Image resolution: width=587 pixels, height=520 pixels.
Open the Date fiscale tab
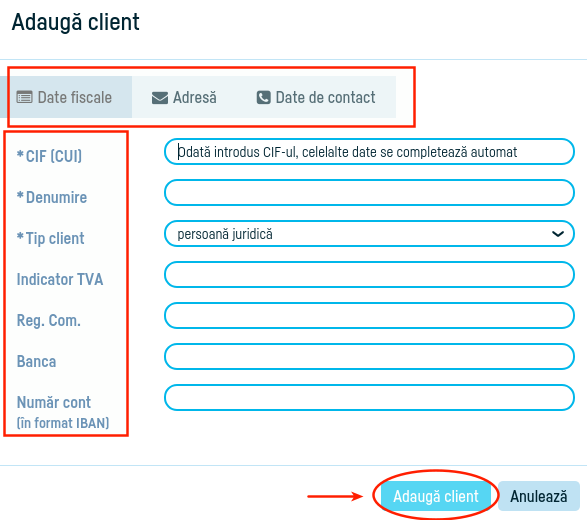coord(66,97)
